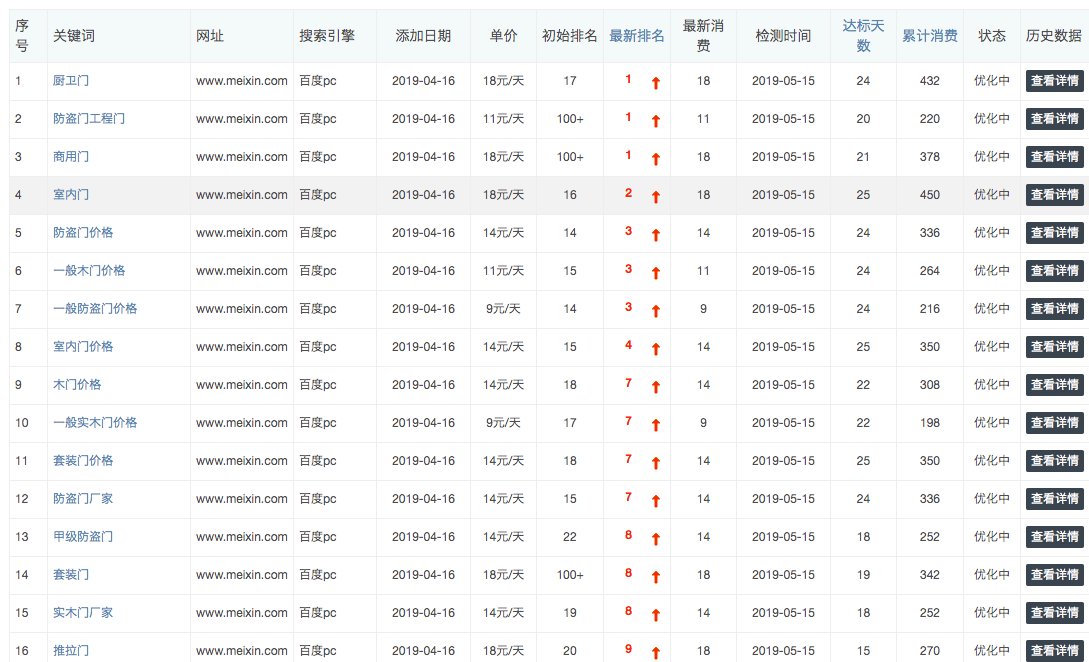Click 优化中 status in 推拉门 row
The width and height of the screenshot is (1089, 662).
(992, 651)
